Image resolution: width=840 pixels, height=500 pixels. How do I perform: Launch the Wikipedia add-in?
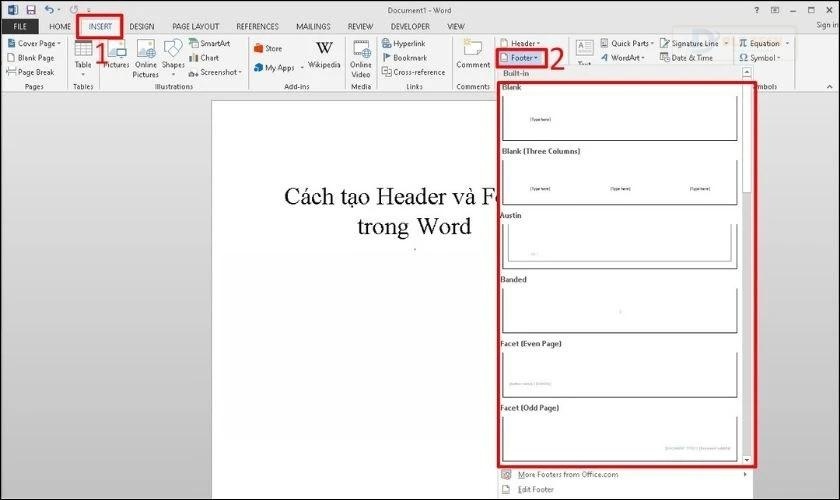point(324,55)
